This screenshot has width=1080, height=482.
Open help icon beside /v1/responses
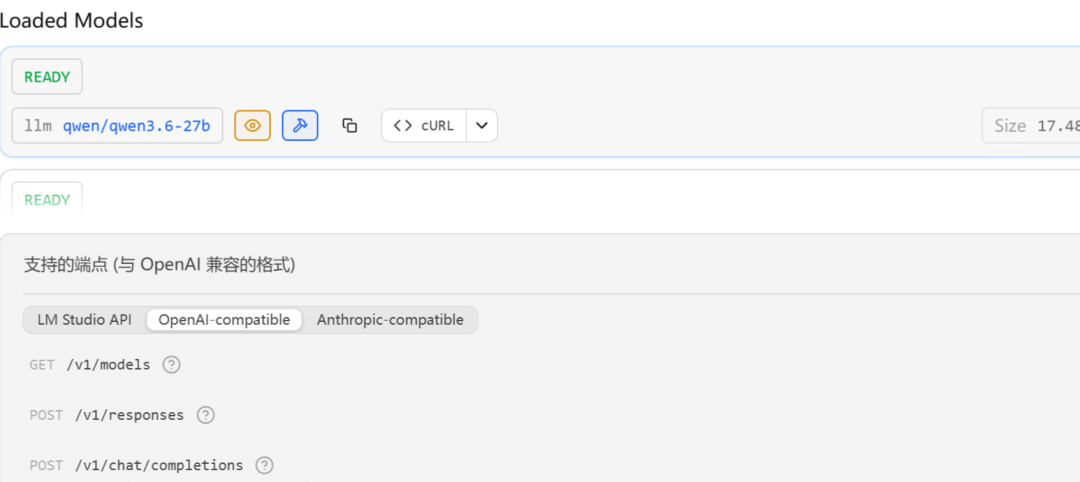click(205, 415)
